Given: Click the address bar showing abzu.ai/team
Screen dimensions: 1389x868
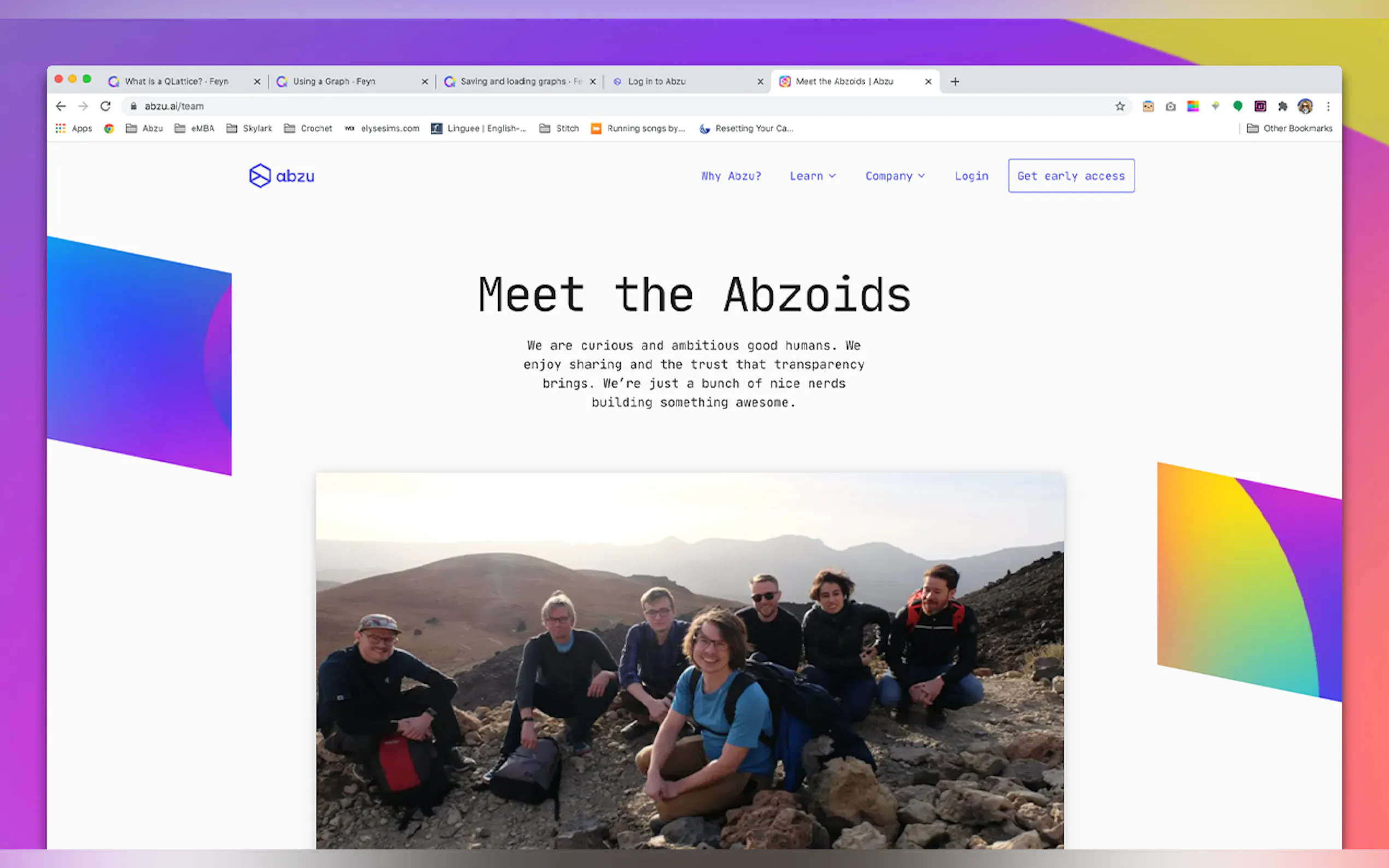Looking at the screenshot, I should [x=620, y=106].
